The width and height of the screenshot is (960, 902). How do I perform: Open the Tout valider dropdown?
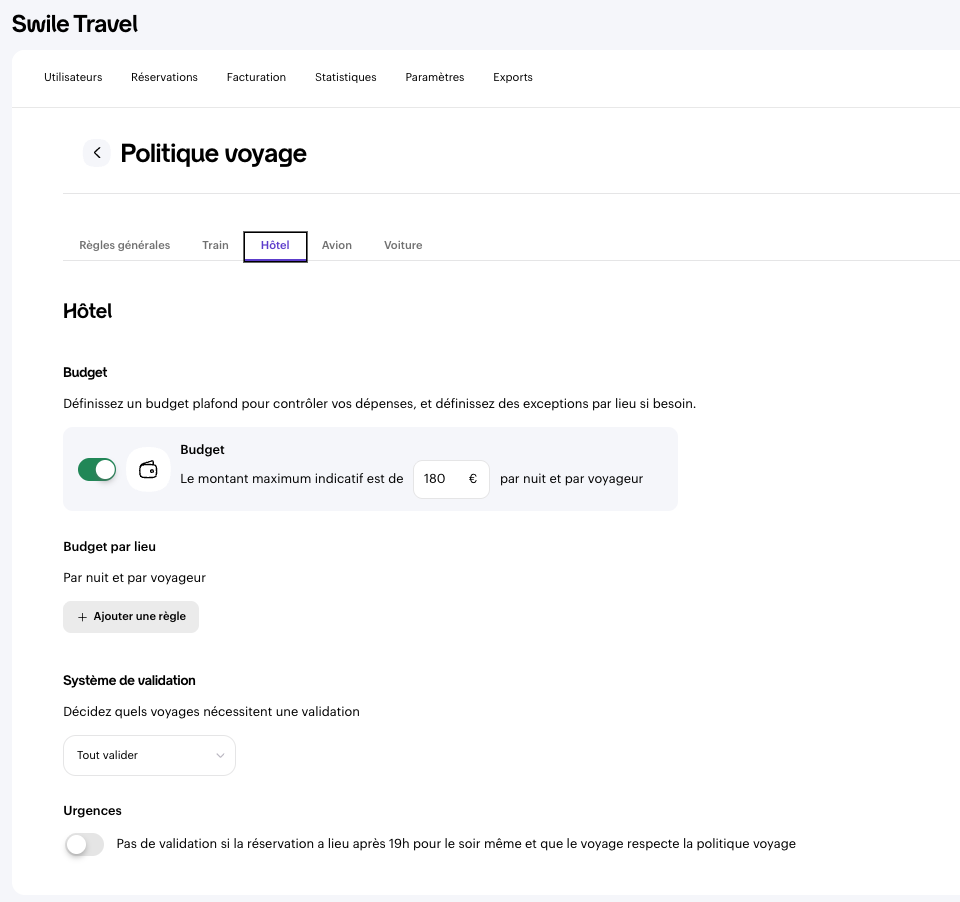point(149,755)
